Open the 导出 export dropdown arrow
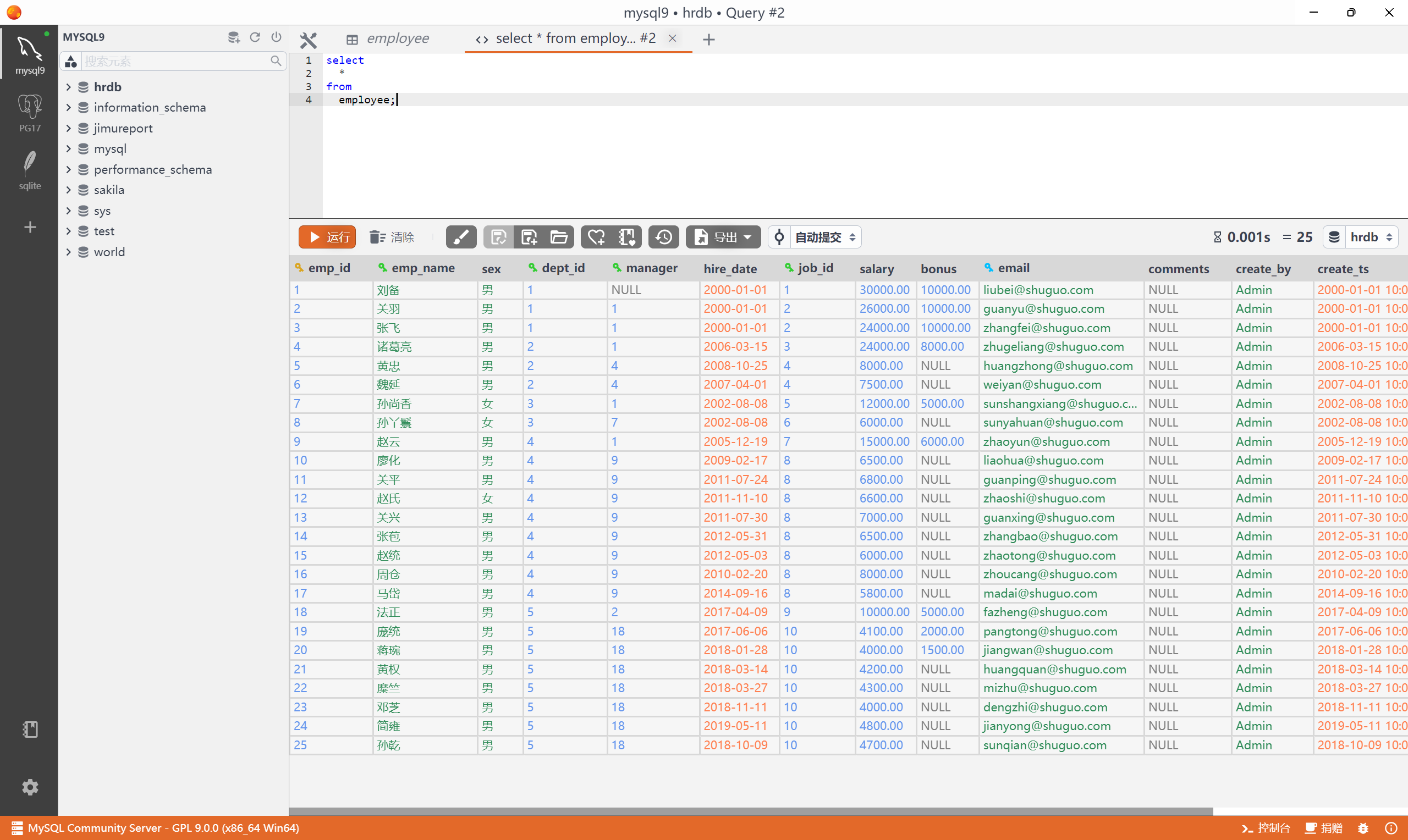The height and width of the screenshot is (840, 1408). pos(747,236)
